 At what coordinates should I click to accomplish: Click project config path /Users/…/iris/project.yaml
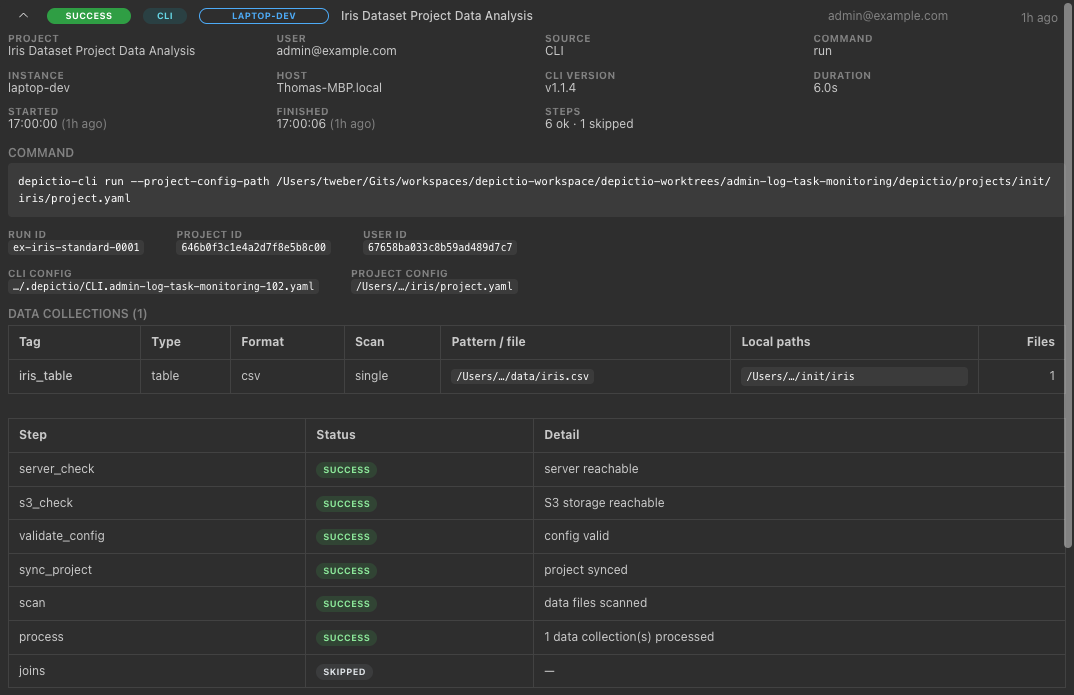pyautogui.click(x=434, y=286)
